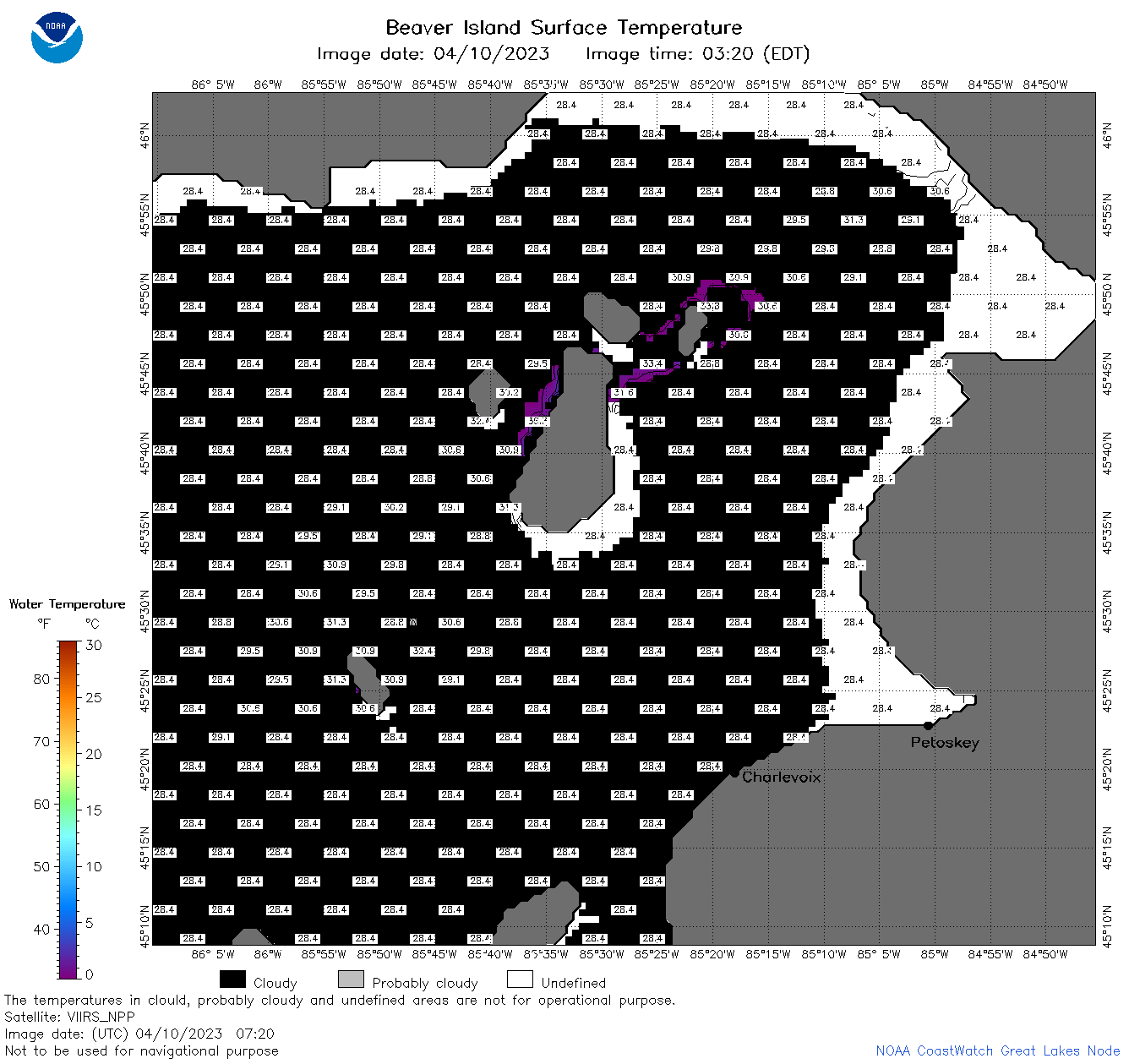Click the 86°W longitude label on top axis
The height and width of the screenshot is (1064, 1129).
[x=268, y=84]
